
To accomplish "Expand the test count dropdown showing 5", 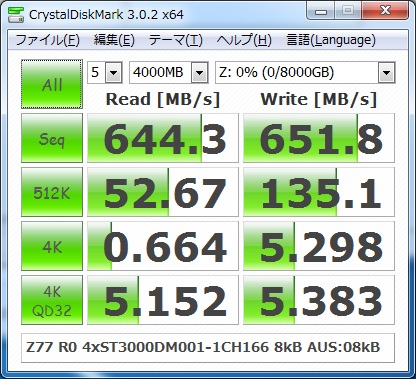I will point(114,72).
